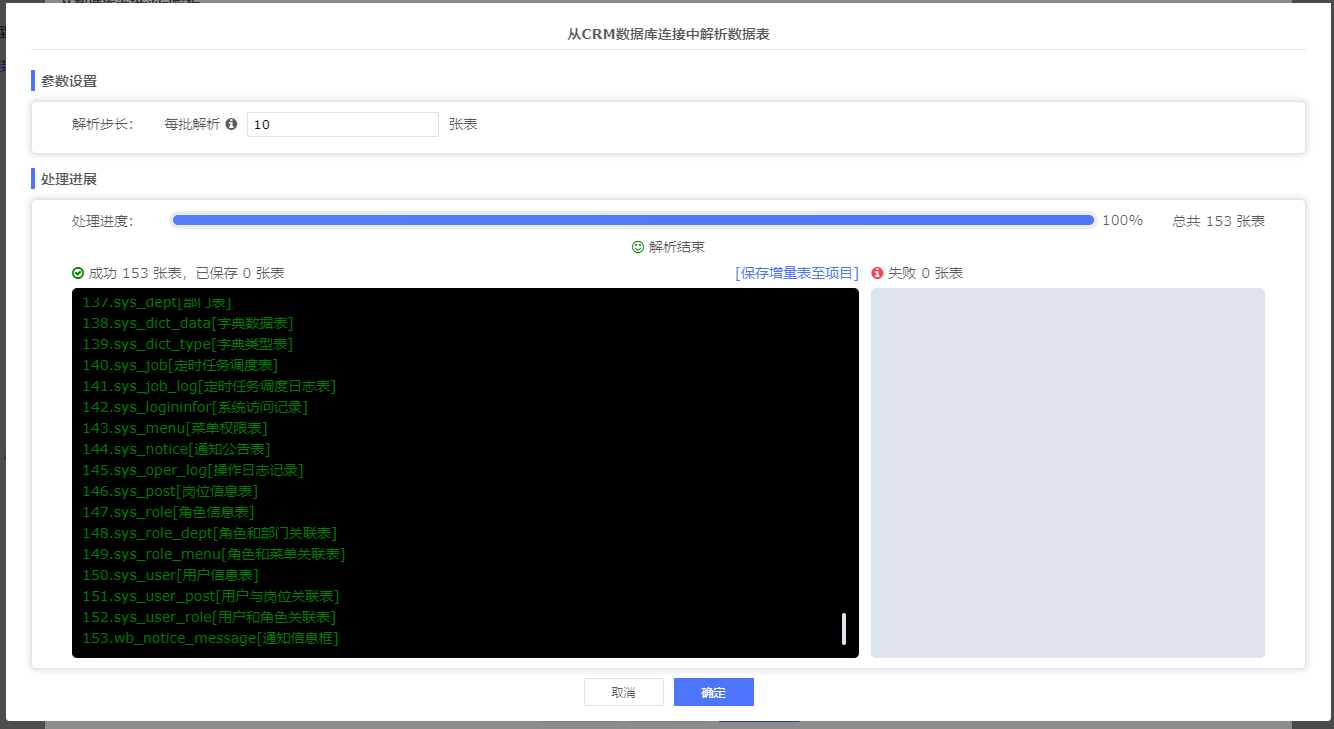1334x729 pixels.
Task: Select log row 144.sys_notice
Action: pyautogui.click(x=176, y=449)
